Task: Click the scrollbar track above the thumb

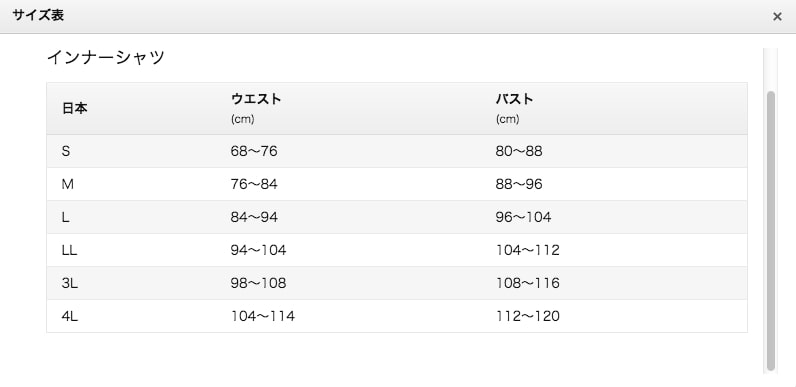Action: coord(771,70)
